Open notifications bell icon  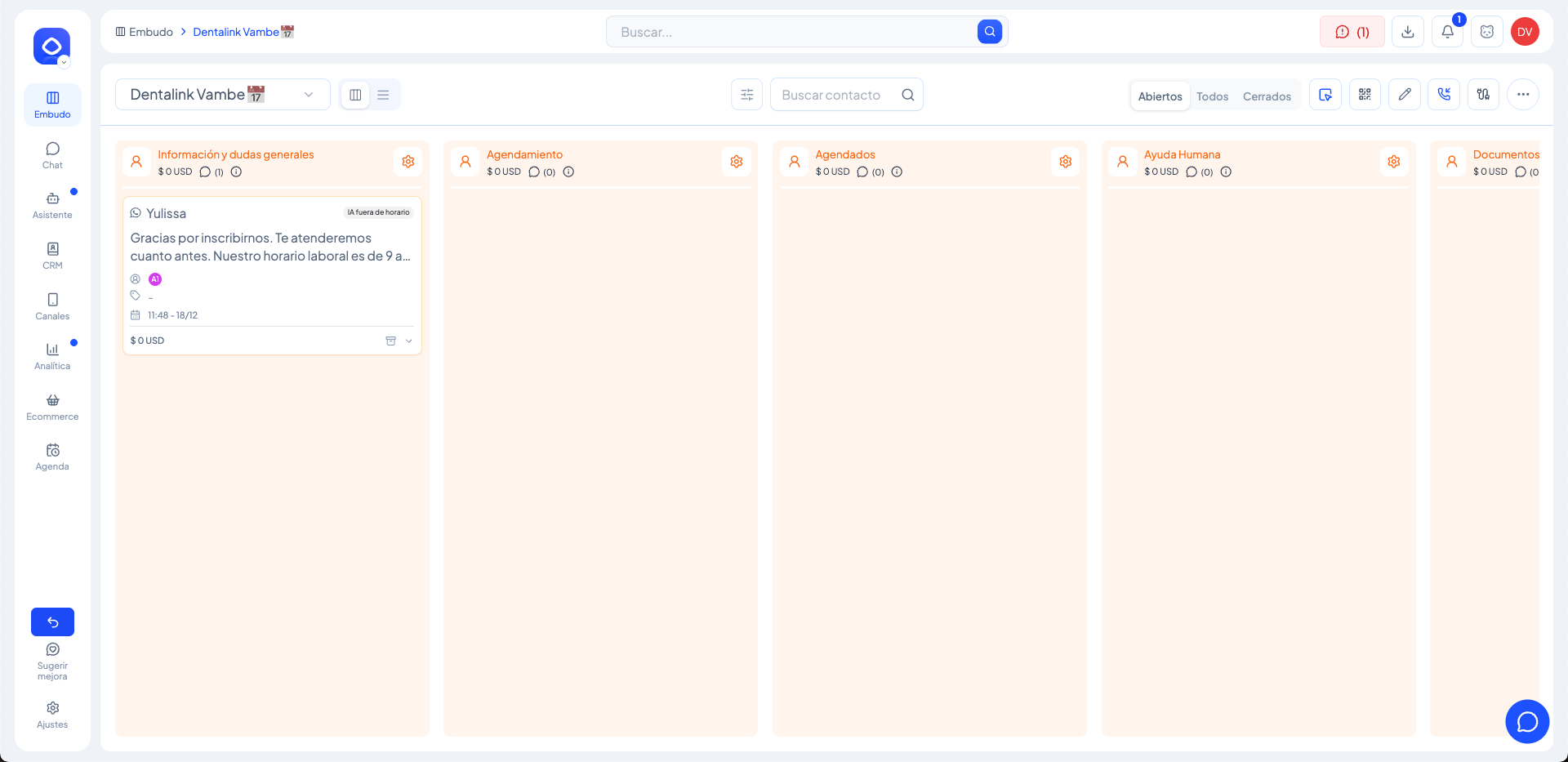click(x=1447, y=32)
